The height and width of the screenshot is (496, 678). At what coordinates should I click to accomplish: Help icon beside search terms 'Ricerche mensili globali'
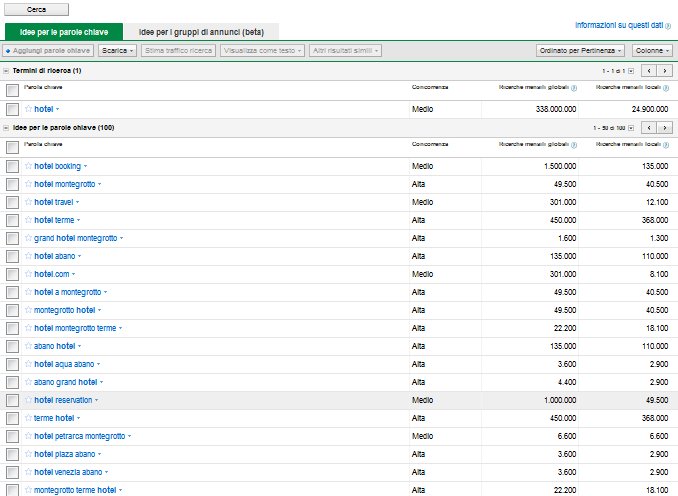574,88
